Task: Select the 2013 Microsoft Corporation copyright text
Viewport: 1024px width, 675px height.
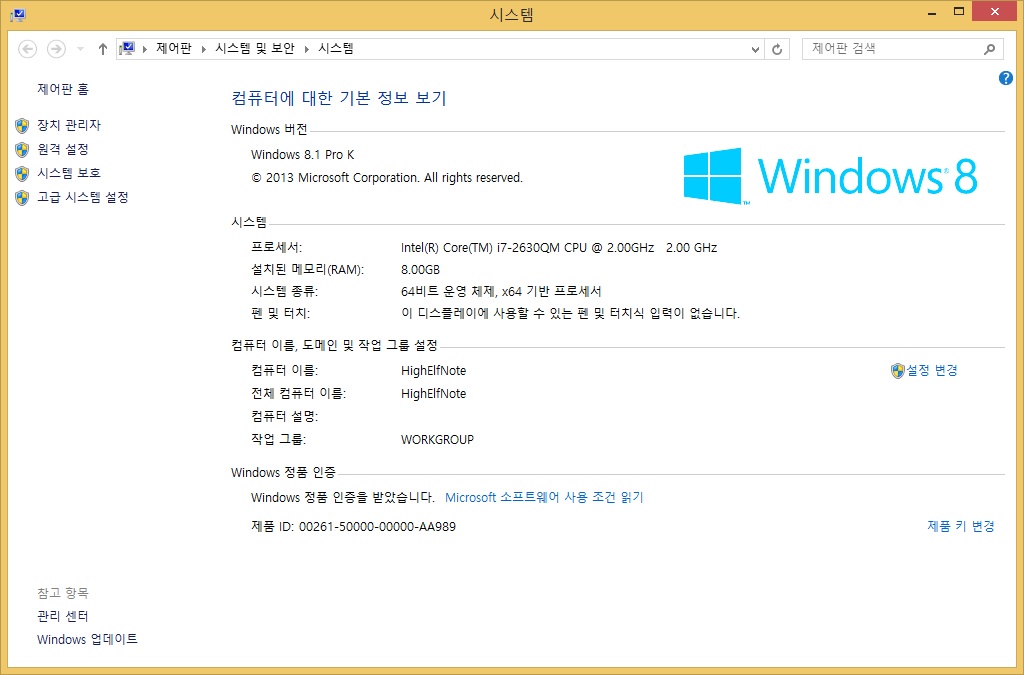Action: 387,178
